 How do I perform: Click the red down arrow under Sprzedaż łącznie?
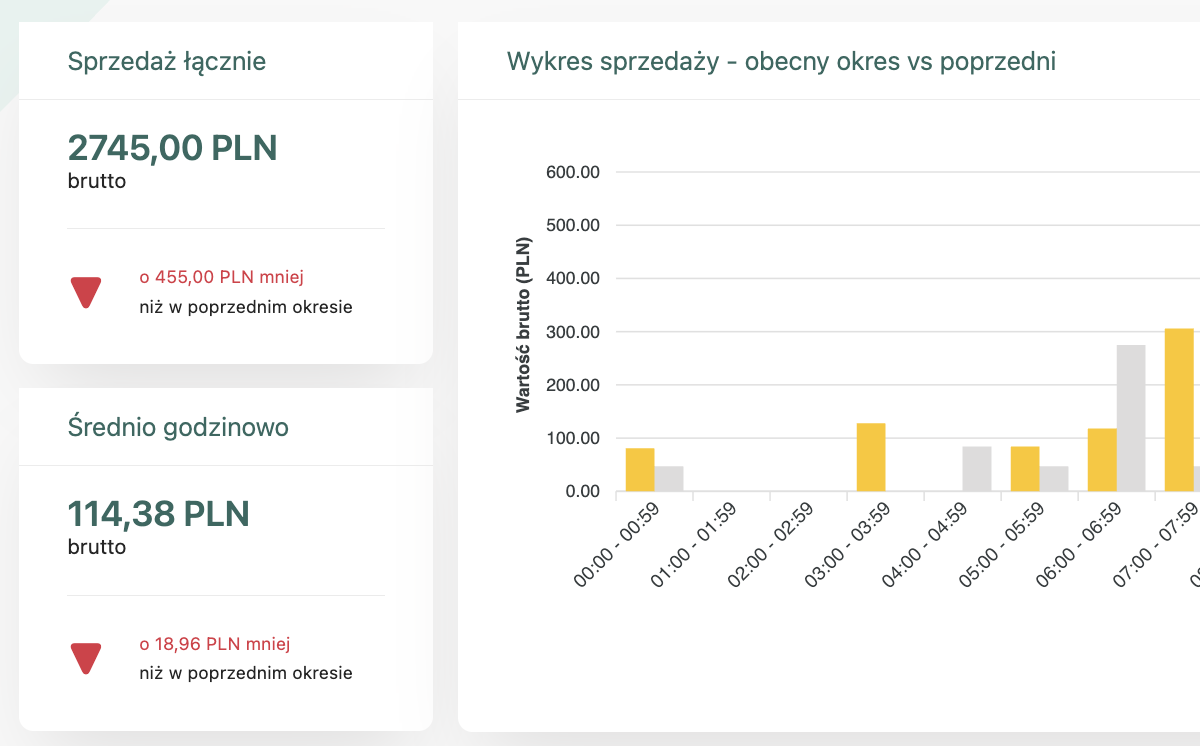86,291
